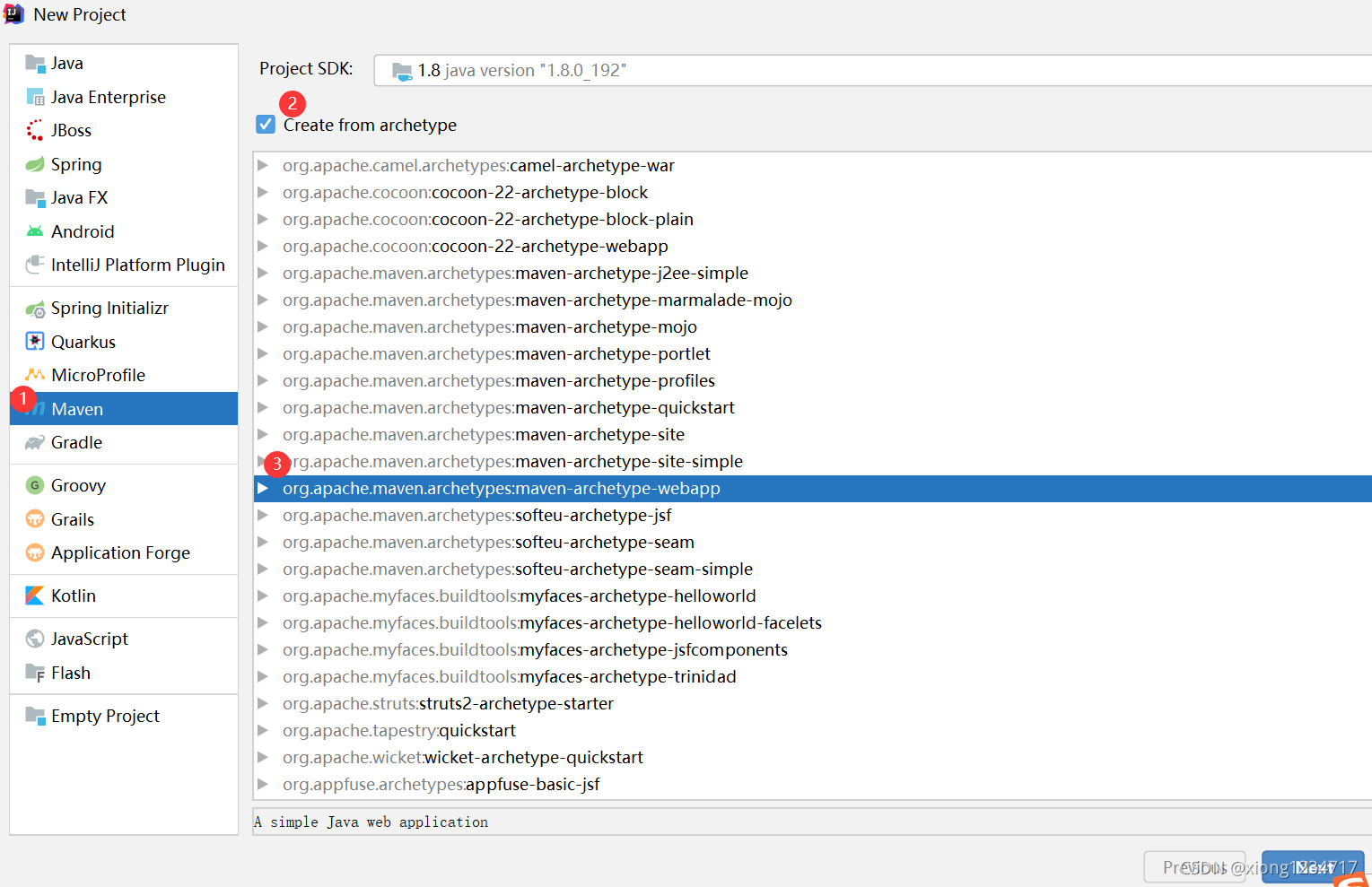
Task: Select myfaces-archetype-helloworld archetype row
Action: 812,596
